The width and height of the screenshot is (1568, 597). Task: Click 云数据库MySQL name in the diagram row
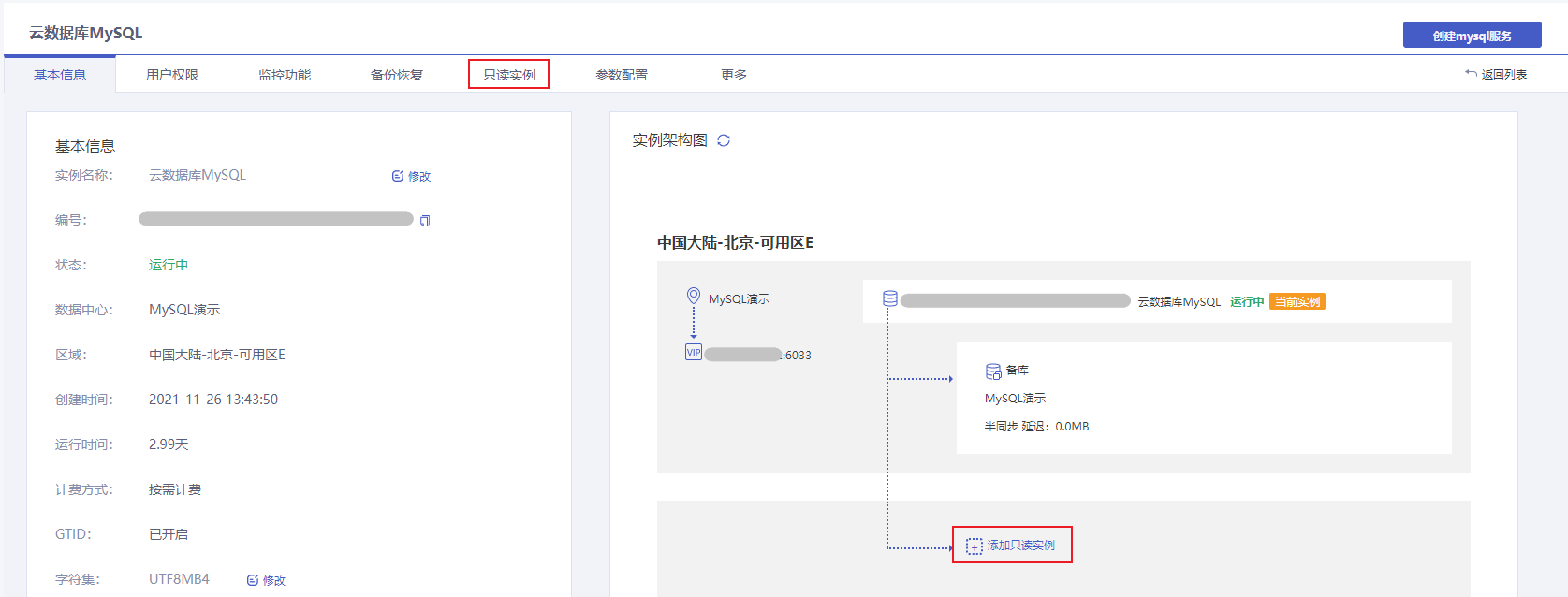[x=1180, y=301]
